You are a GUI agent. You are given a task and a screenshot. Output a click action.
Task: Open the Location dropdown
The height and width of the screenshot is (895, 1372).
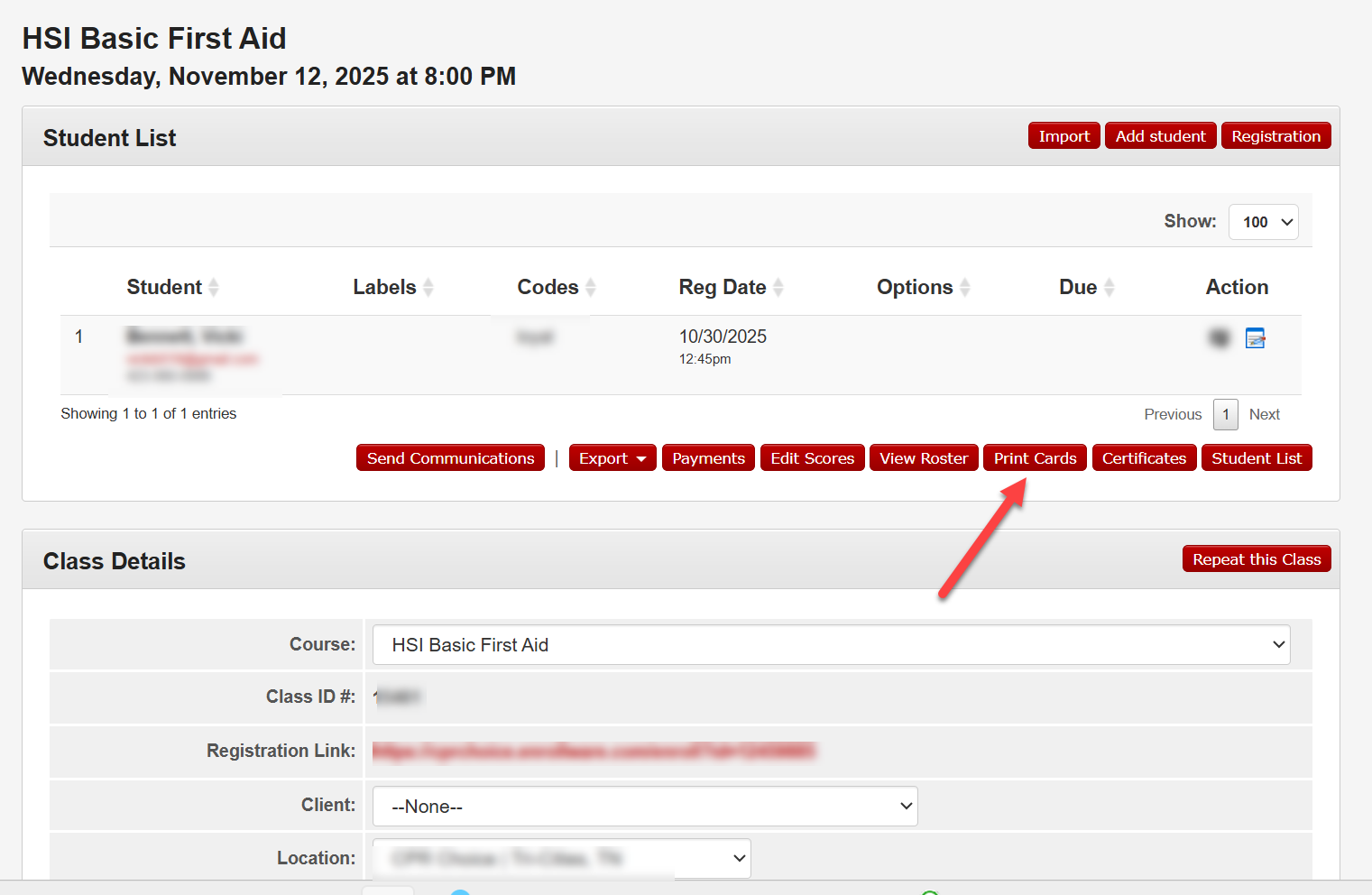coord(561,858)
